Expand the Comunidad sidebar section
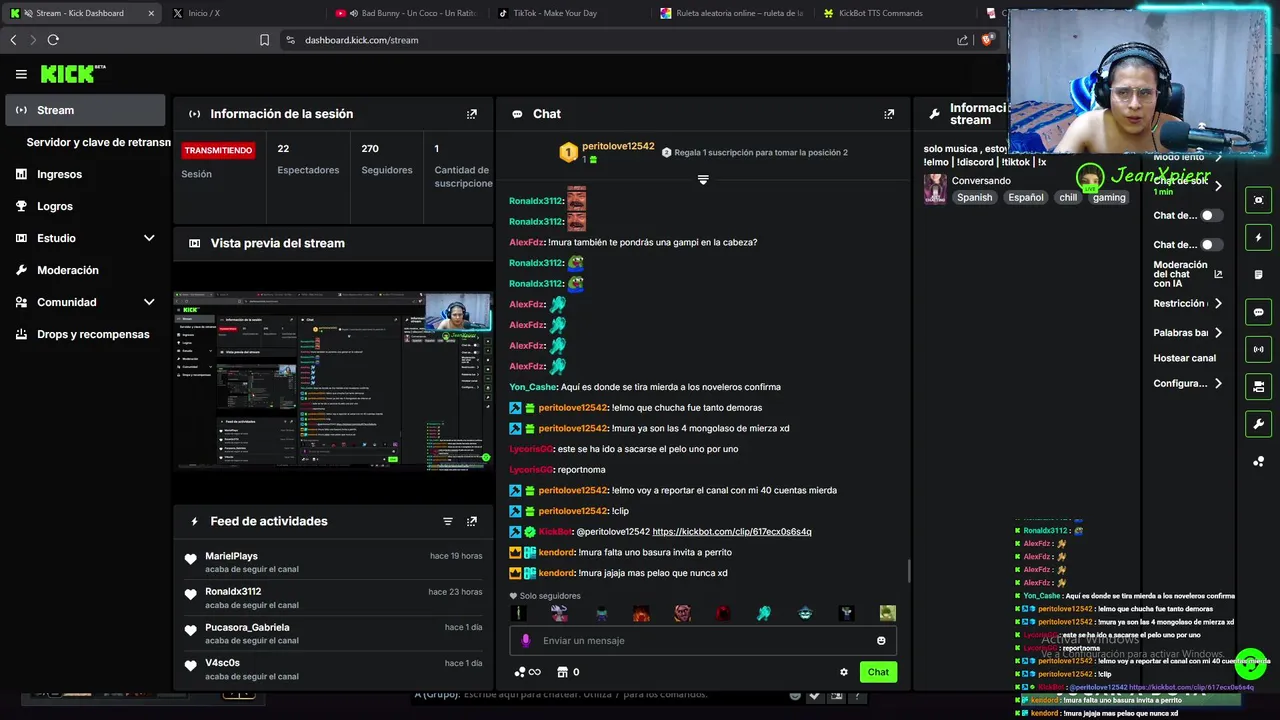Screen dimensions: 1280x720 [x=149, y=302]
